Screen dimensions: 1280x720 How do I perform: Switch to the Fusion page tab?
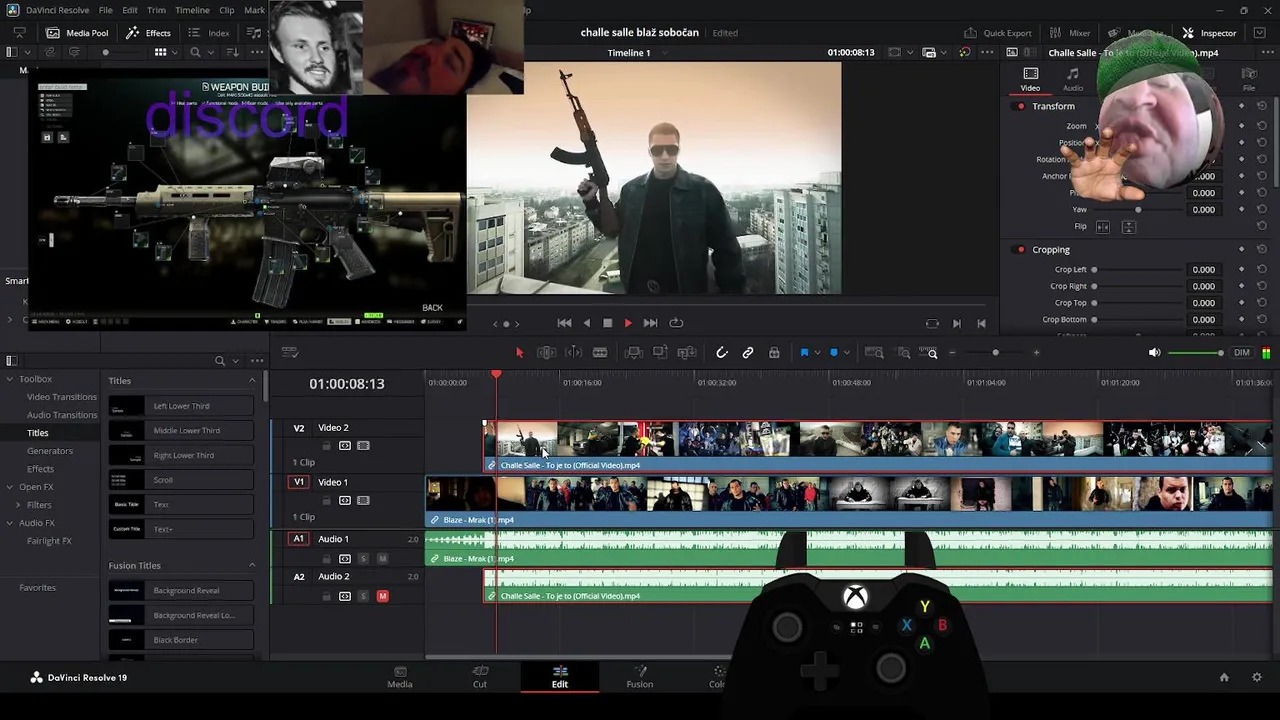coord(640,677)
